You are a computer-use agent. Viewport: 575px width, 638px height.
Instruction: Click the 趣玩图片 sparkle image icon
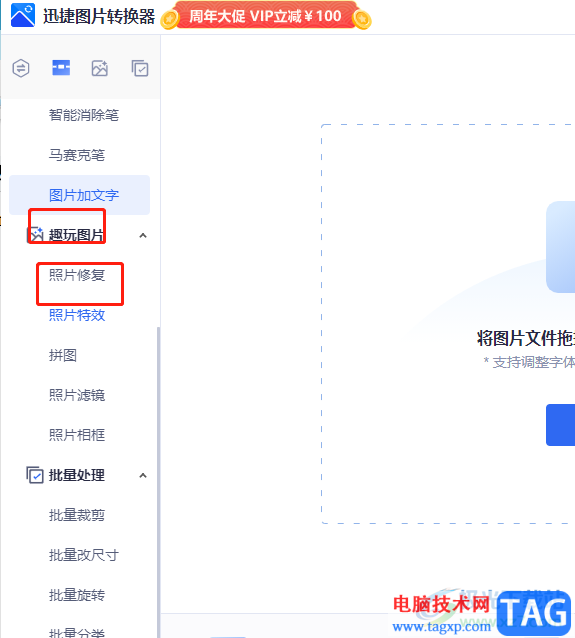pos(35,235)
